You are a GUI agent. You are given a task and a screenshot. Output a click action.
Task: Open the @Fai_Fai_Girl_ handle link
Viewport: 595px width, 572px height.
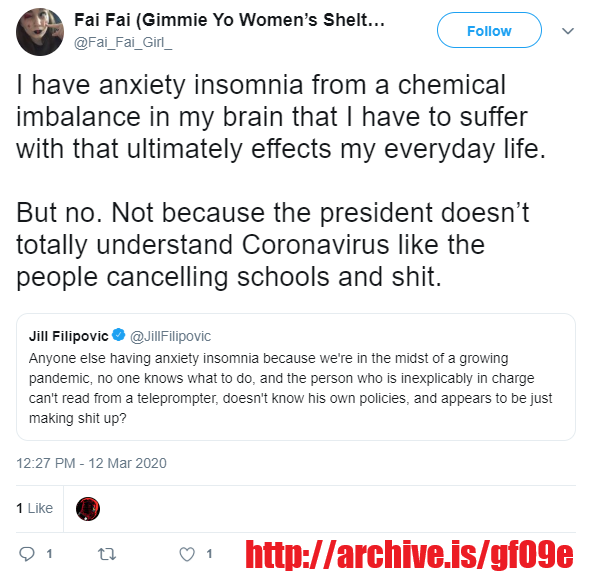[x=123, y=43]
